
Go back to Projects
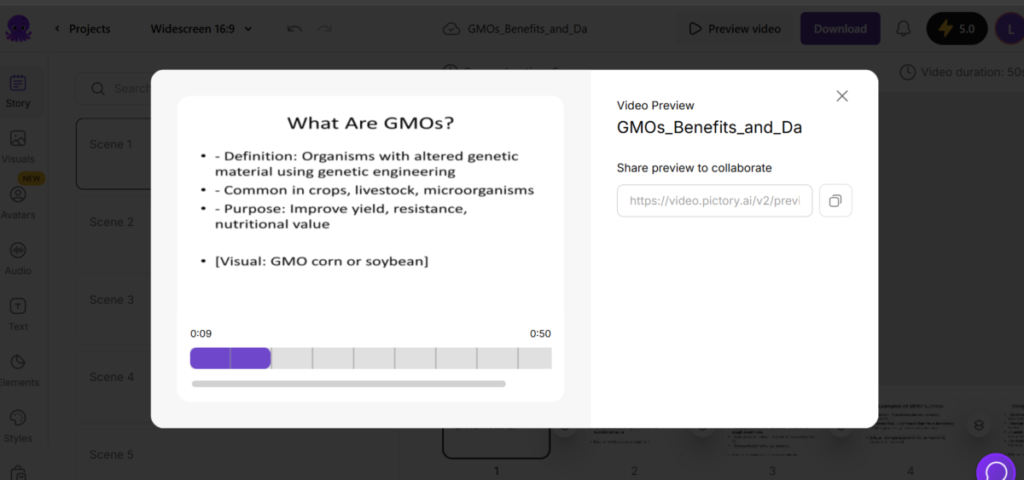(82, 29)
